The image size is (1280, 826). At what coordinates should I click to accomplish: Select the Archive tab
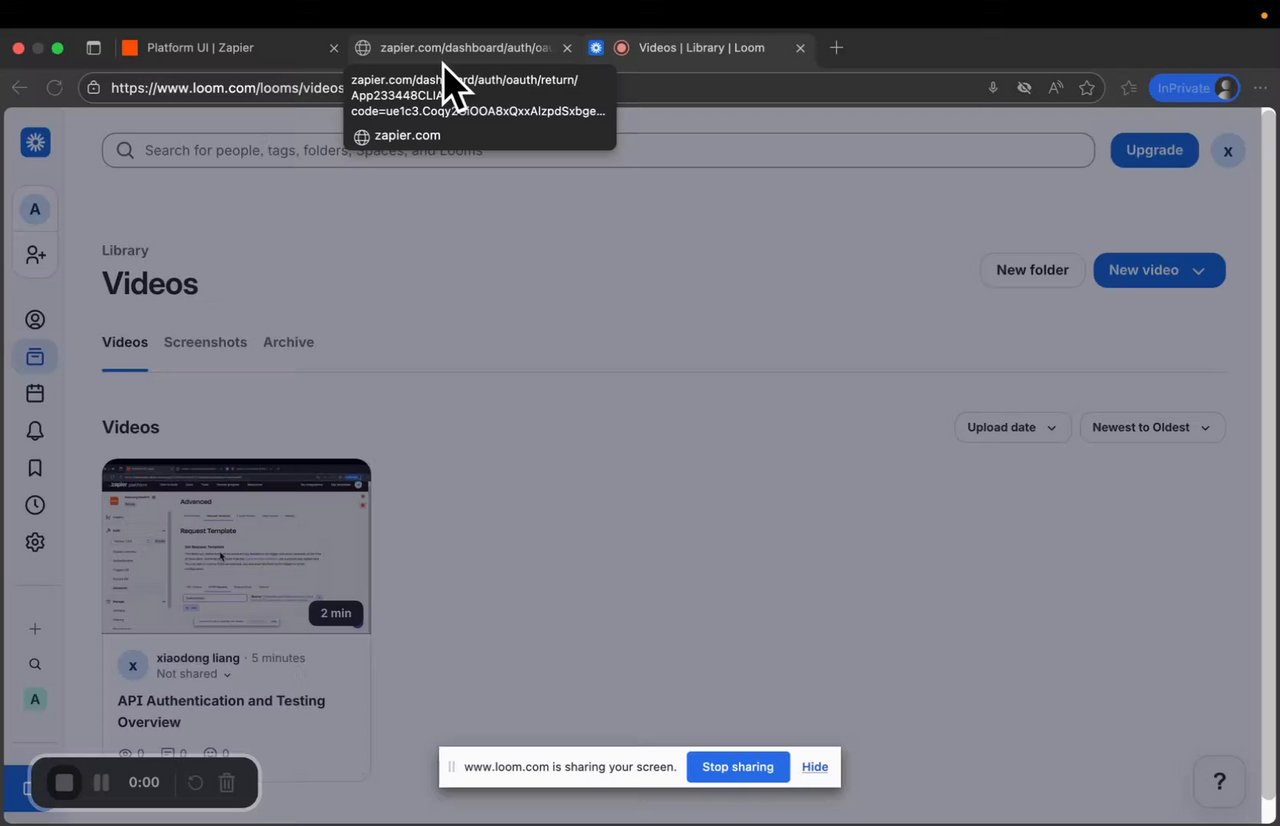(x=288, y=342)
